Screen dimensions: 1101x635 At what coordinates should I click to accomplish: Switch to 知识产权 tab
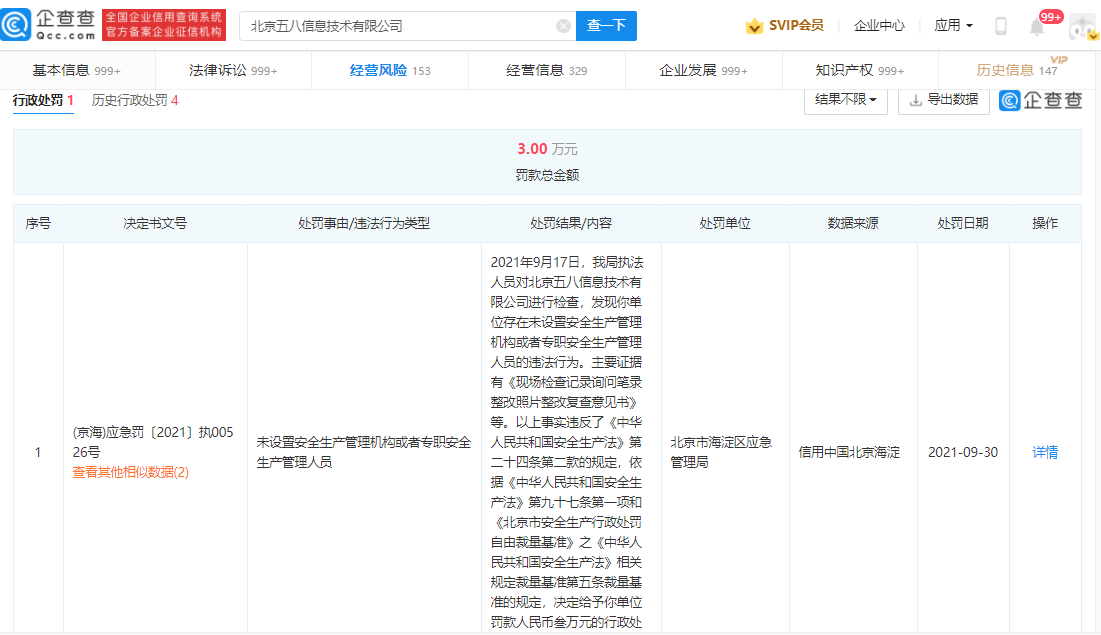click(x=859, y=70)
